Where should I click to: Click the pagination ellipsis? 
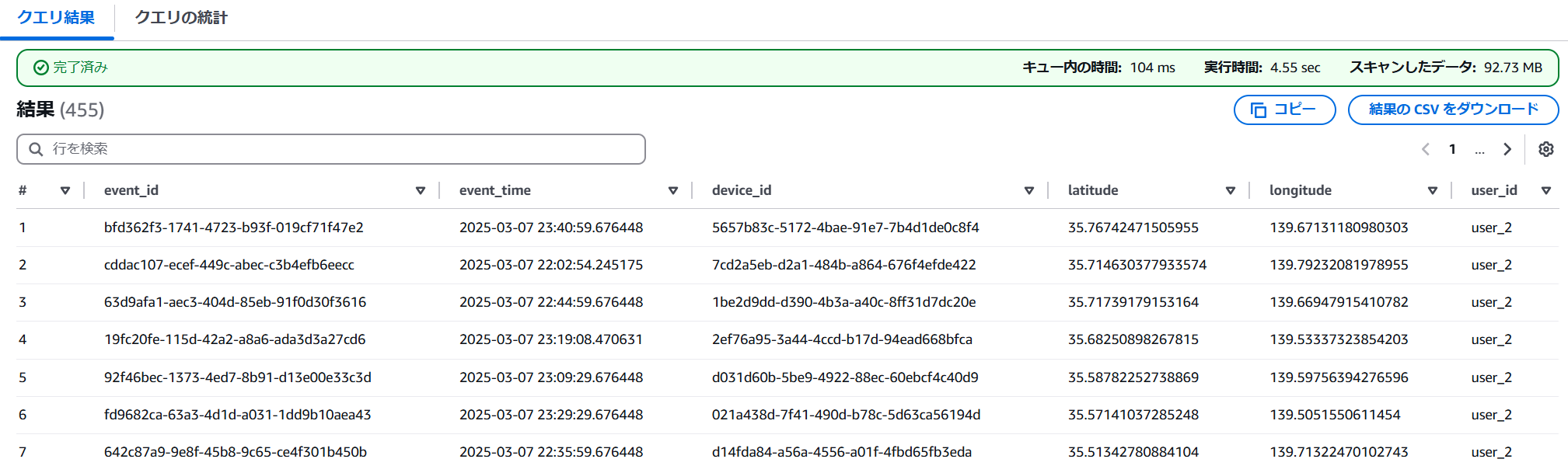(1479, 150)
